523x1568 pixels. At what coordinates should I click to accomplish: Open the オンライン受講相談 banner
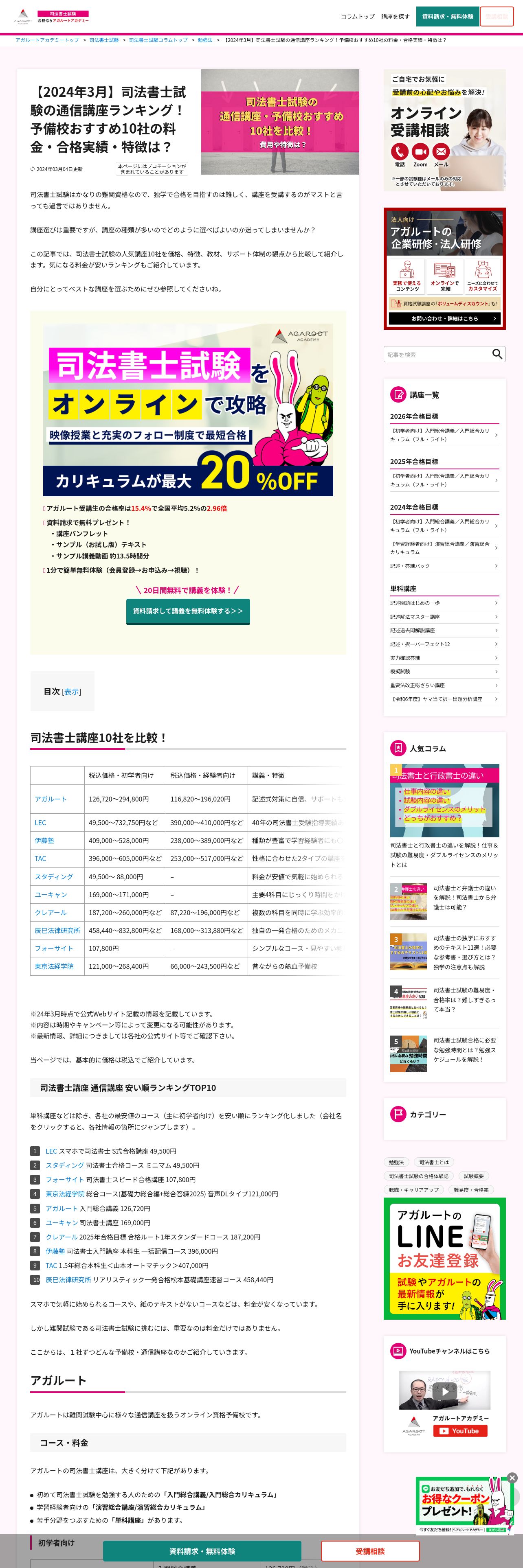pos(444,130)
